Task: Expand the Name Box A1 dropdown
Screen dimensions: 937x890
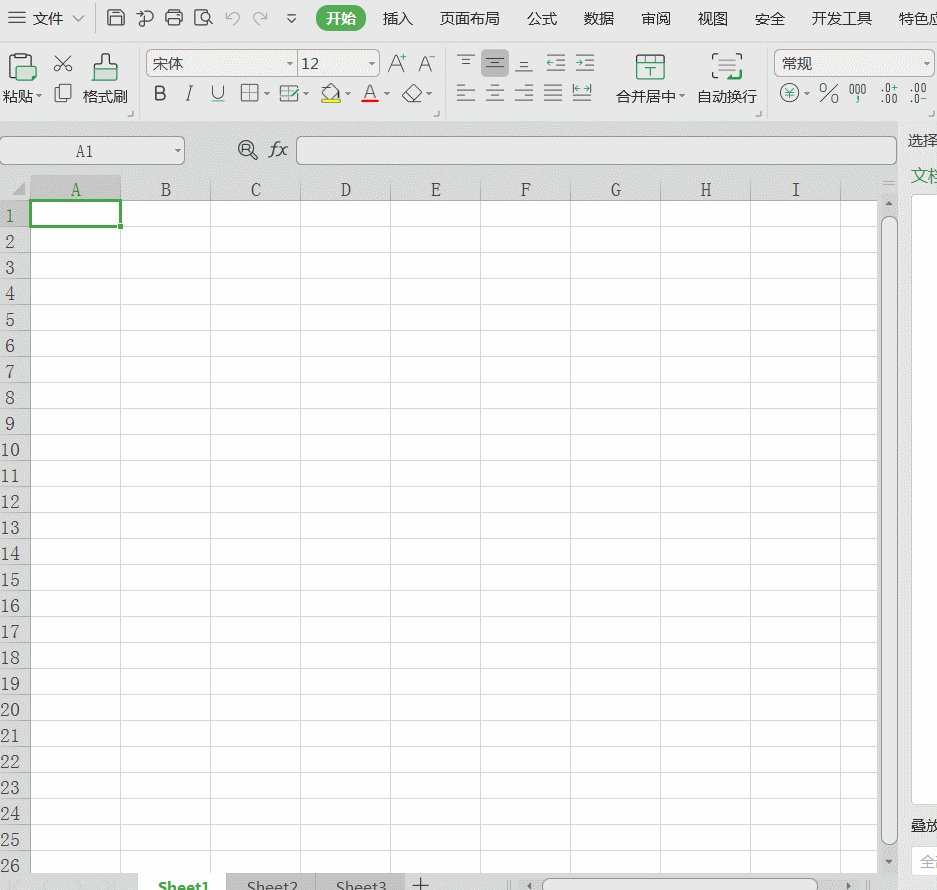Action: tap(177, 151)
